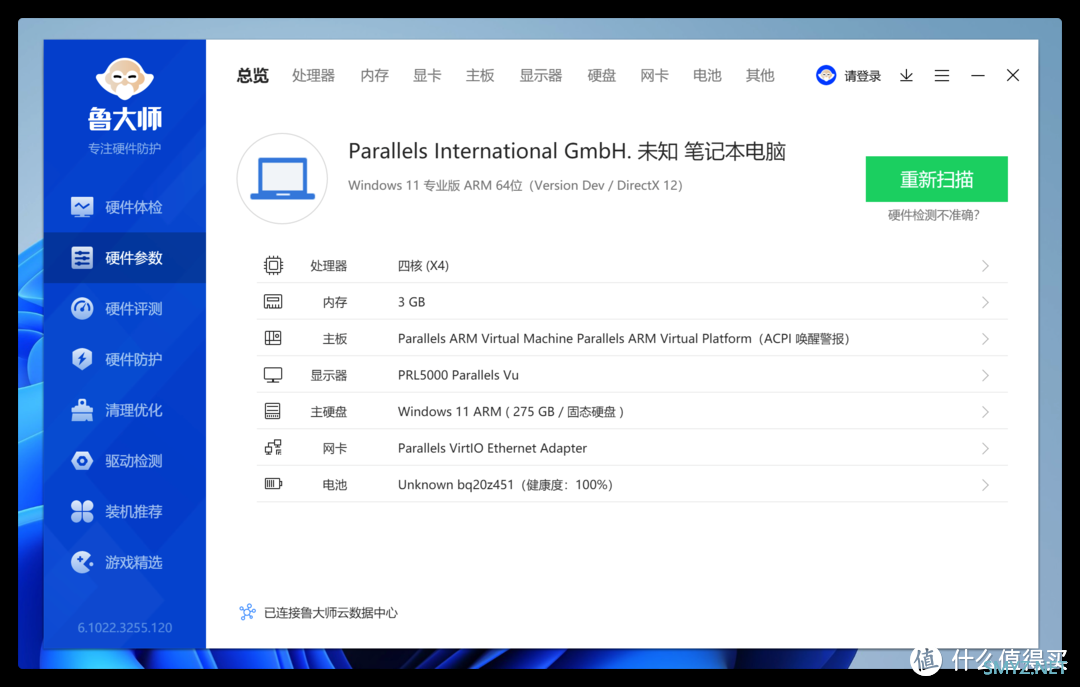Open 硬件评测 benchmark gauge icon
This screenshot has height=687, width=1080.
[x=82, y=308]
